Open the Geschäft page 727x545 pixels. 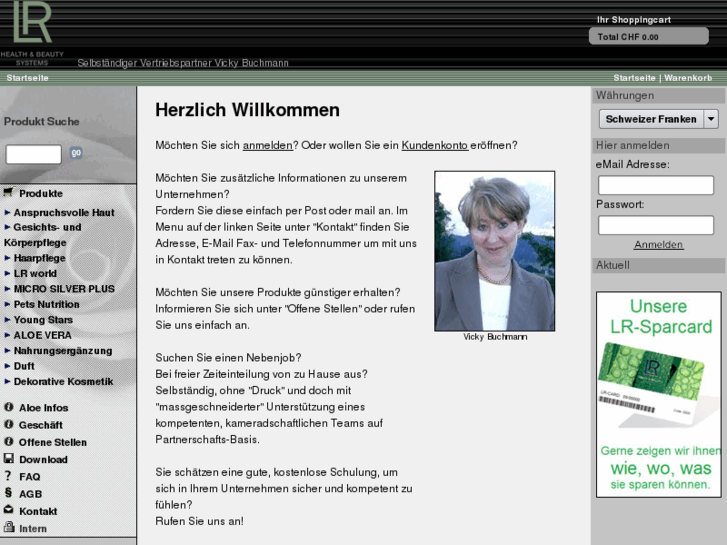(x=41, y=425)
